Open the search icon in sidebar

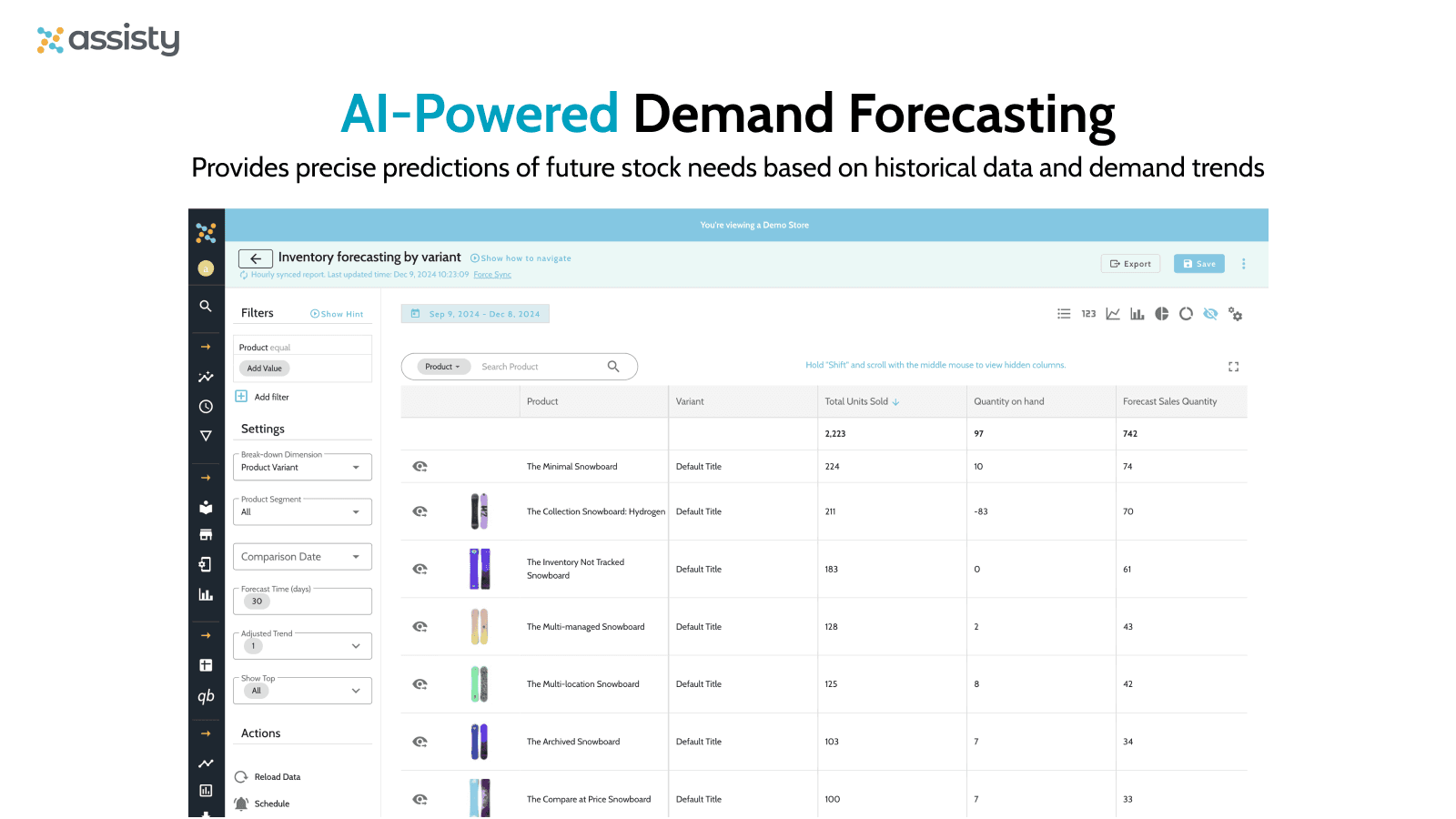coord(206,307)
